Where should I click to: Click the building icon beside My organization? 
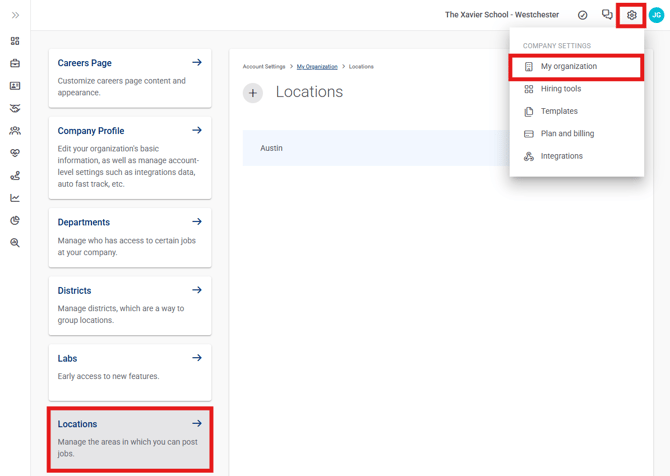point(529,67)
